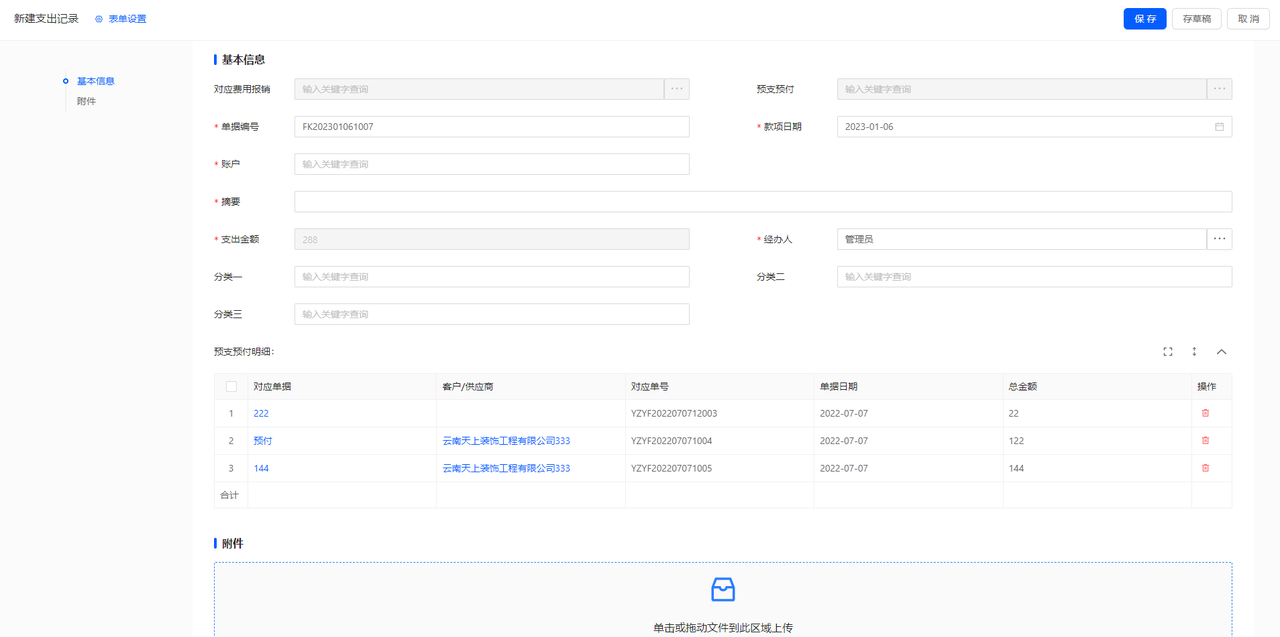Open 表单设置 form settings
This screenshot has height=637, width=1280.
pos(120,19)
